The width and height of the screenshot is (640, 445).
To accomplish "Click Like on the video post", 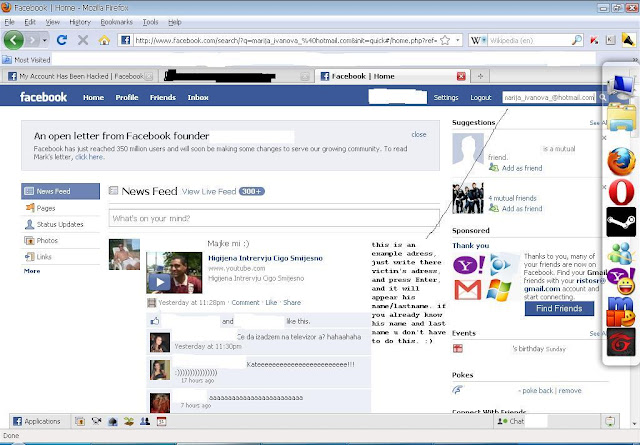I will pyautogui.click(x=271, y=303).
